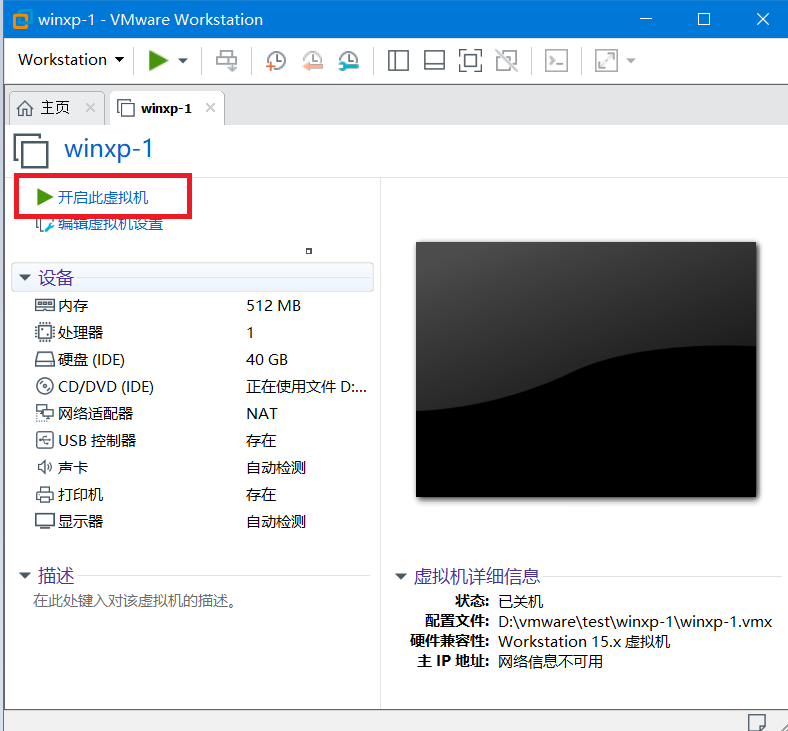Click the status bar message log icon
Screen dimensions: 788x731
(757, 722)
